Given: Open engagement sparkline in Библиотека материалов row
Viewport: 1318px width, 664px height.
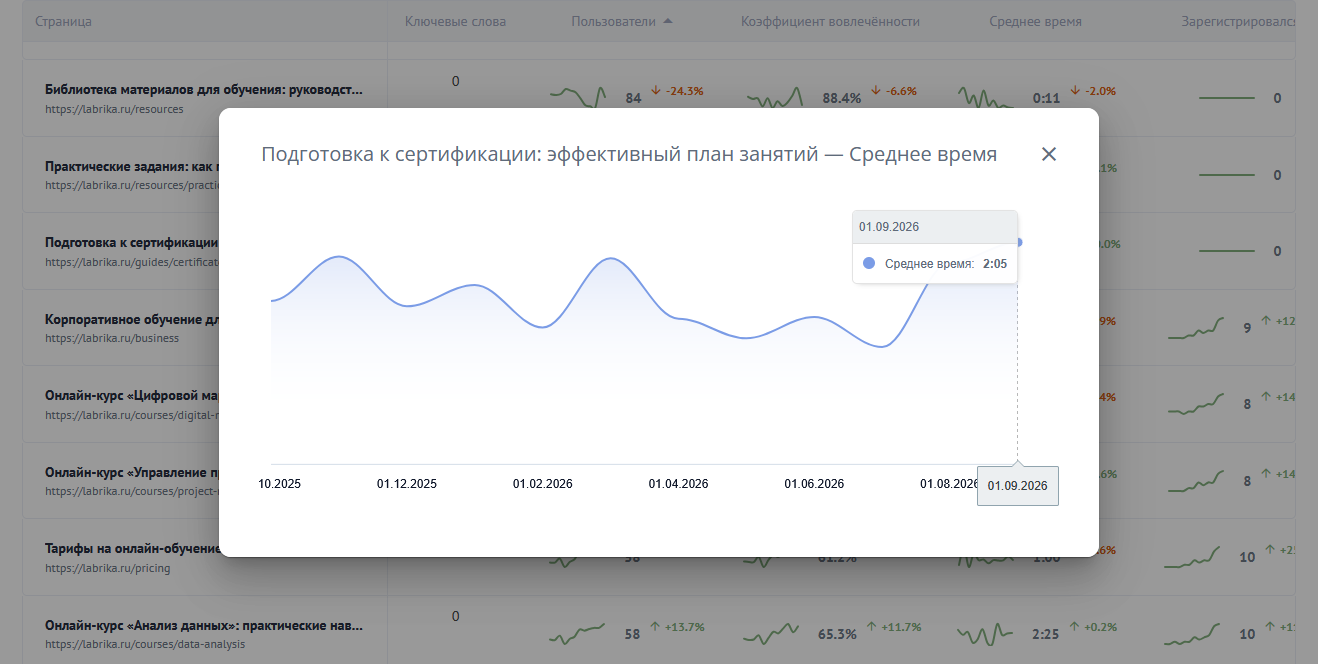Looking at the screenshot, I should pos(775,97).
